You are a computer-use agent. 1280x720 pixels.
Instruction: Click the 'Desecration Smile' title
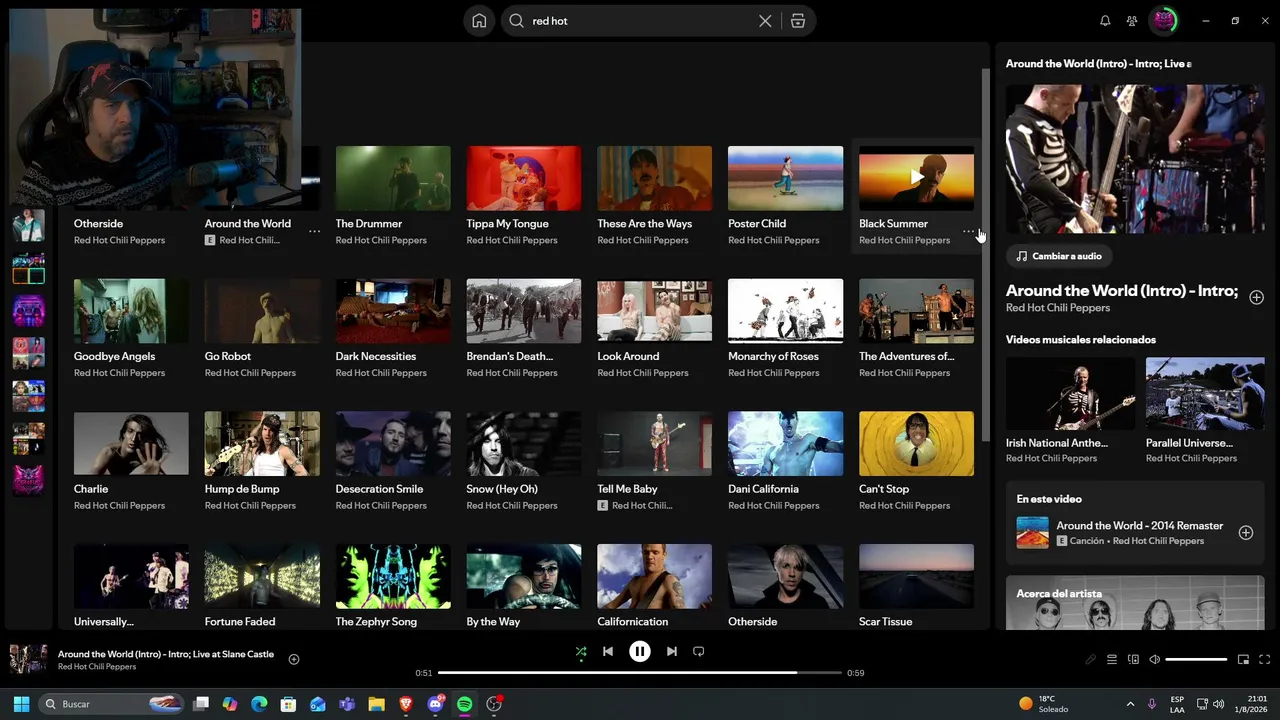pos(380,490)
